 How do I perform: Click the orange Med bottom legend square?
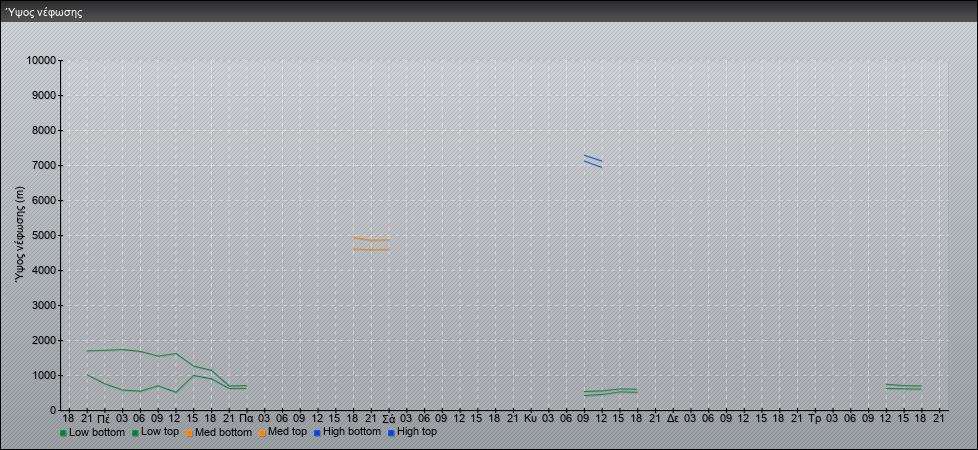tap(188, 433)
